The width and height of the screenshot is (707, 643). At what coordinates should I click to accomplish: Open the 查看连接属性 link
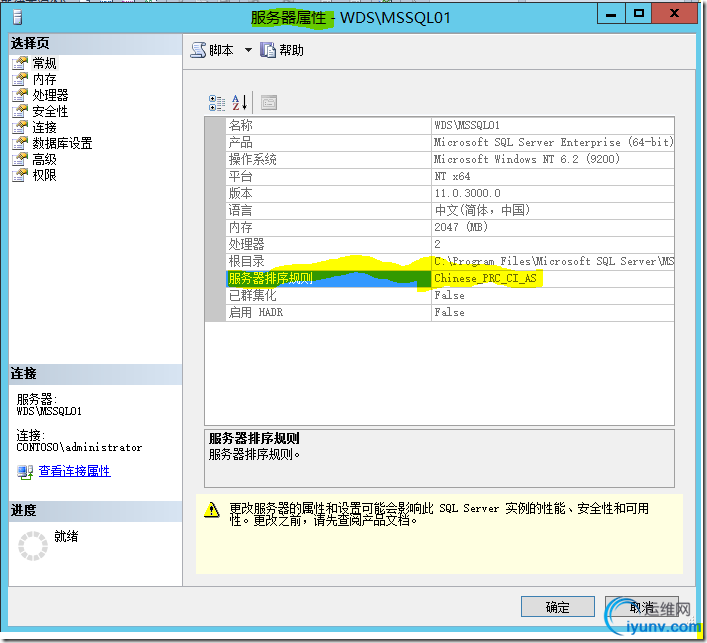click(x=75, y=471)
